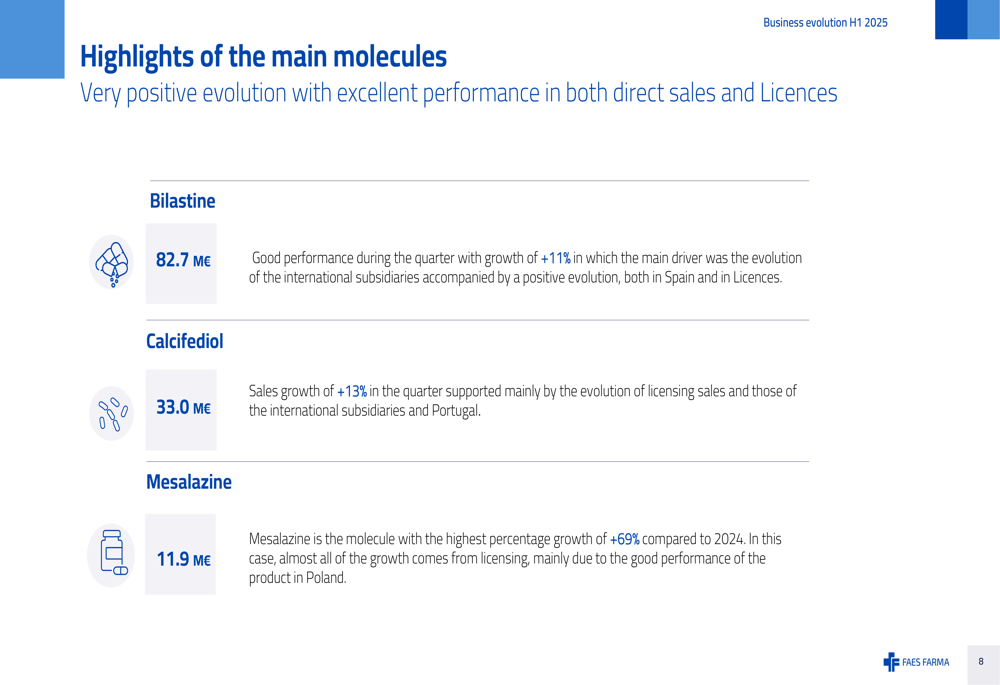Click the Bilastine heading
Screen dimensions: 1000x685
[182, 201]
